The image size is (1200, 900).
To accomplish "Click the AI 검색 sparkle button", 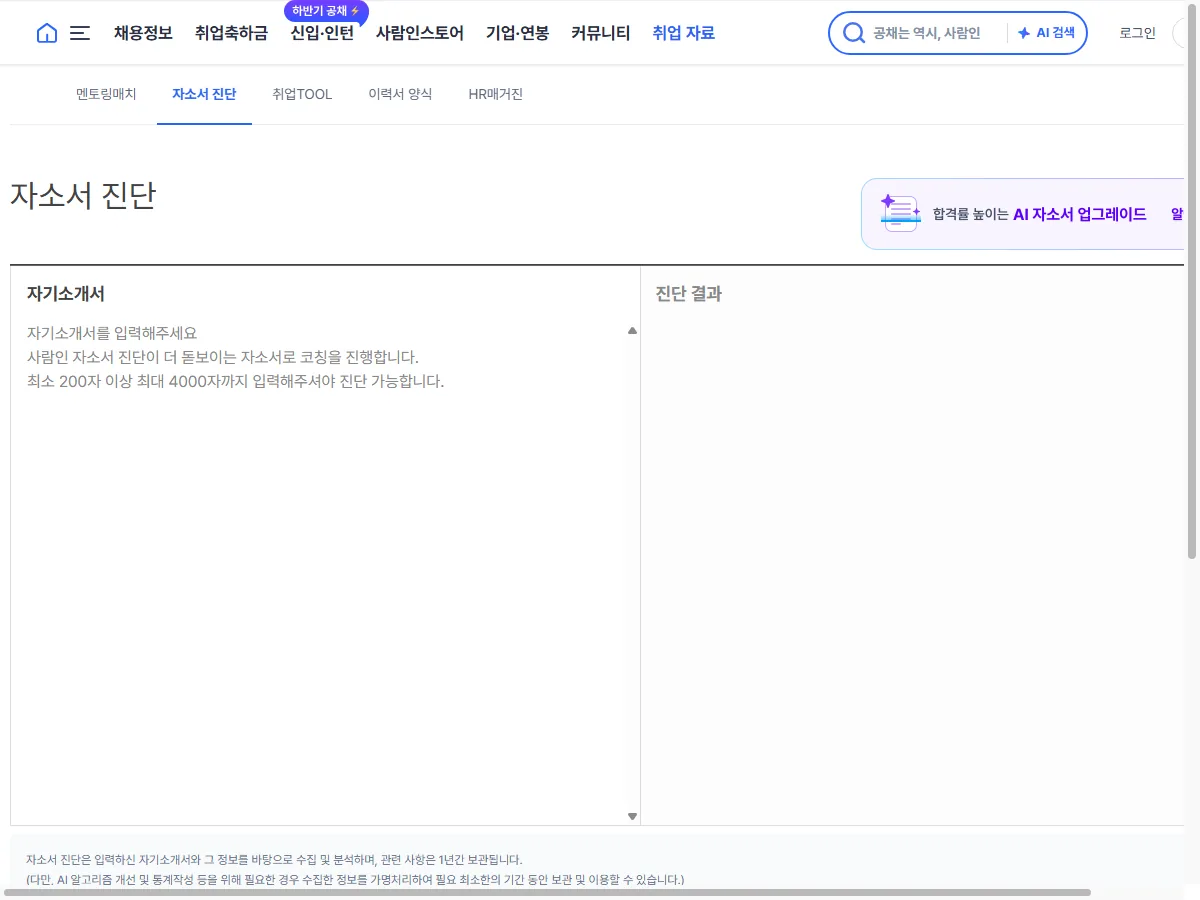I will (1046, 33).
